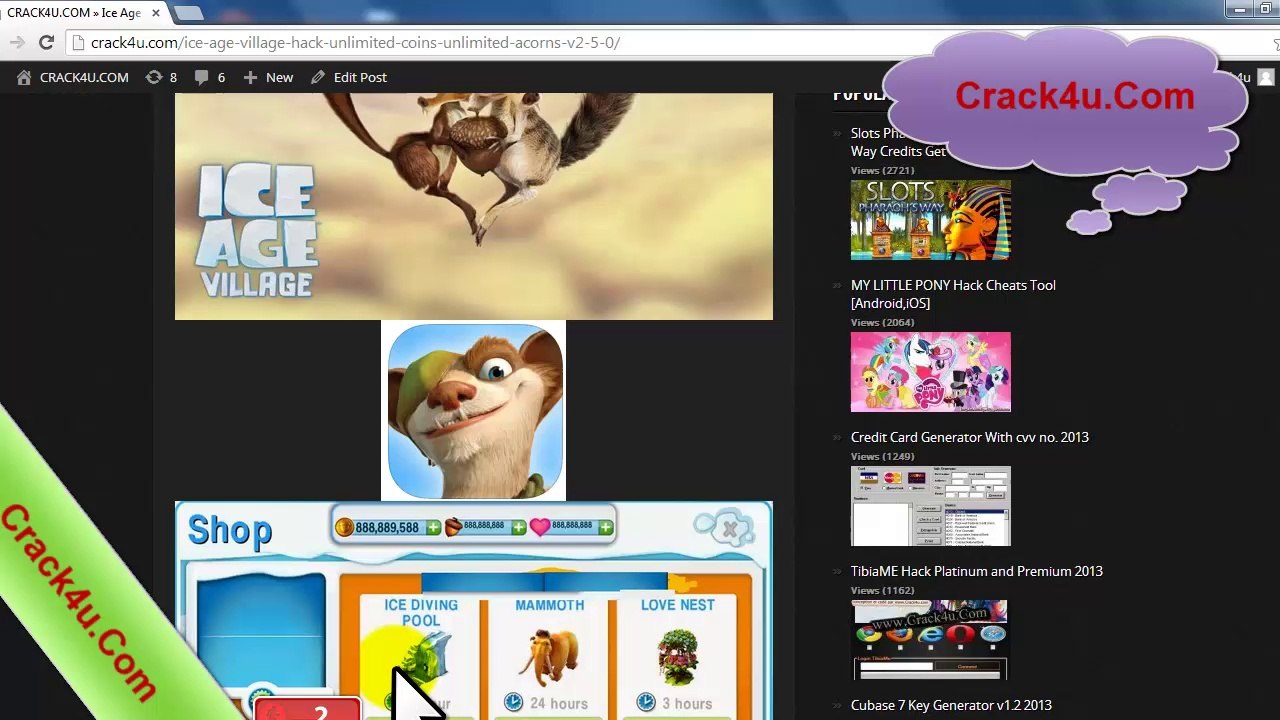Image resolution: width=1280 pixels, height=720 pixels.
Task: Click the Views (1162) count text
Action: [882, 590]
